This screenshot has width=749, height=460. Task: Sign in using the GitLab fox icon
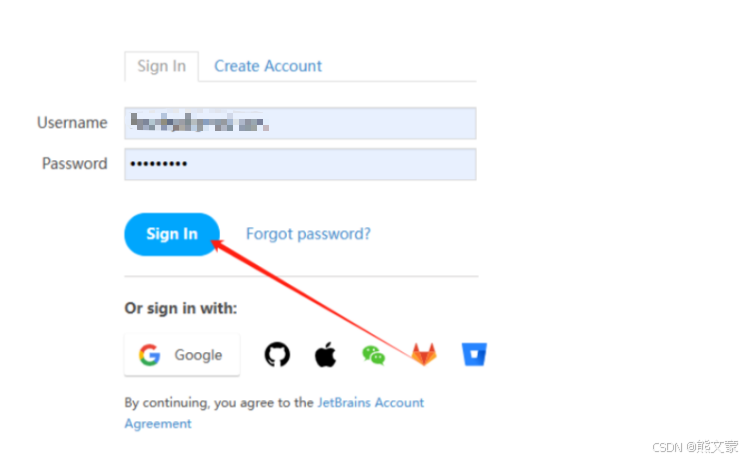[x=424, y=354]
